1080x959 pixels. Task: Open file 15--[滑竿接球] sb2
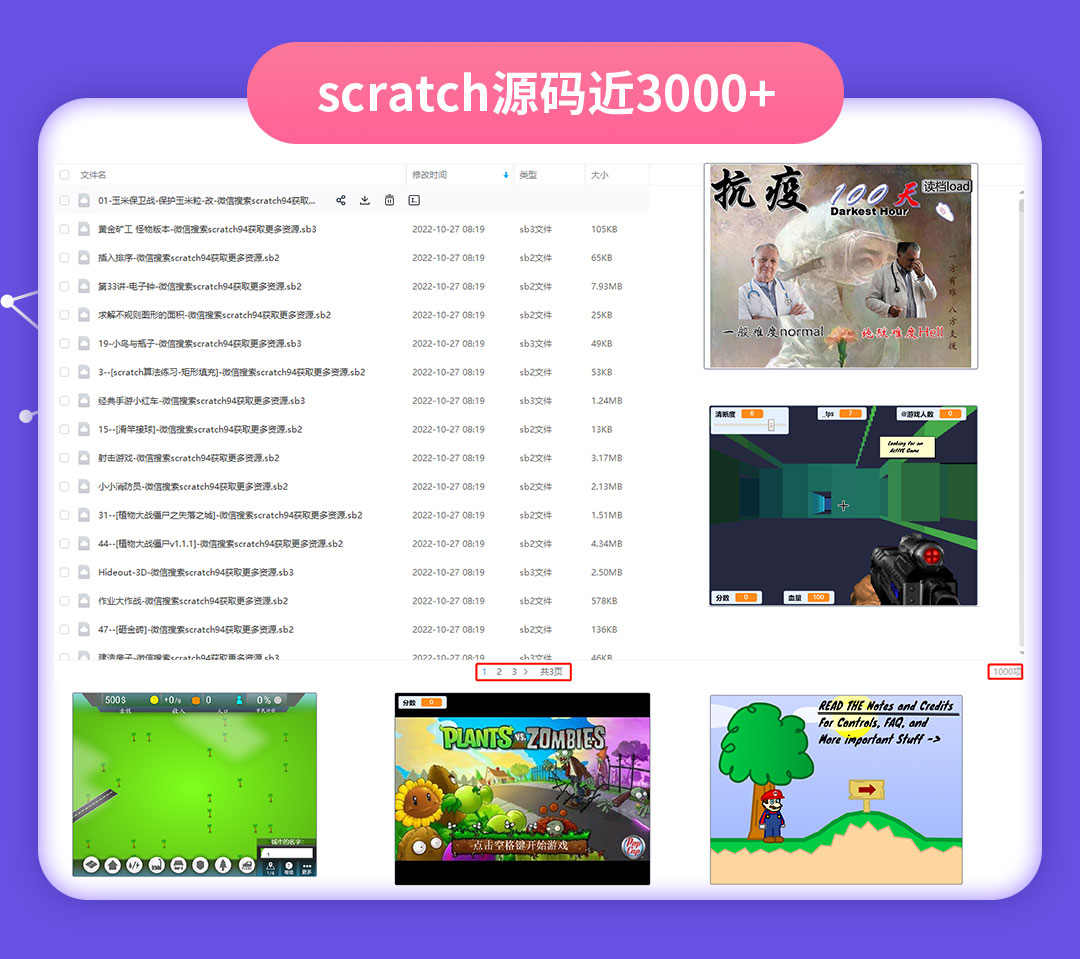(200, 429)
